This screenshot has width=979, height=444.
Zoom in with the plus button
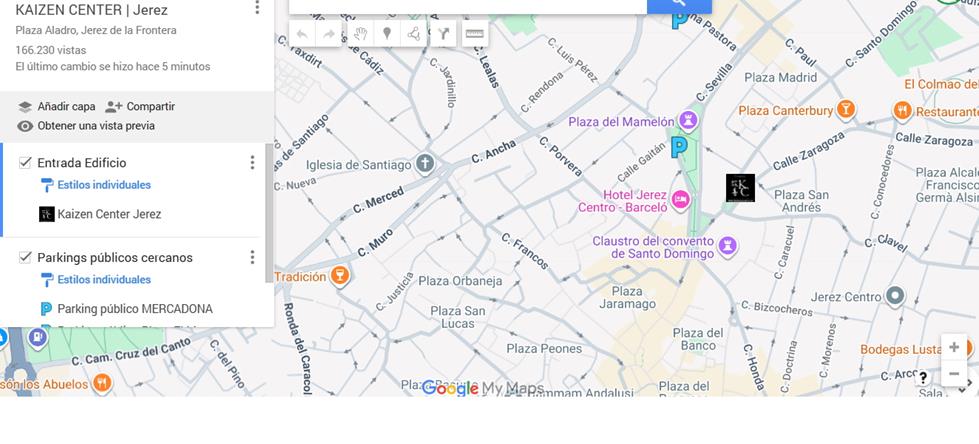pos(953,347)
